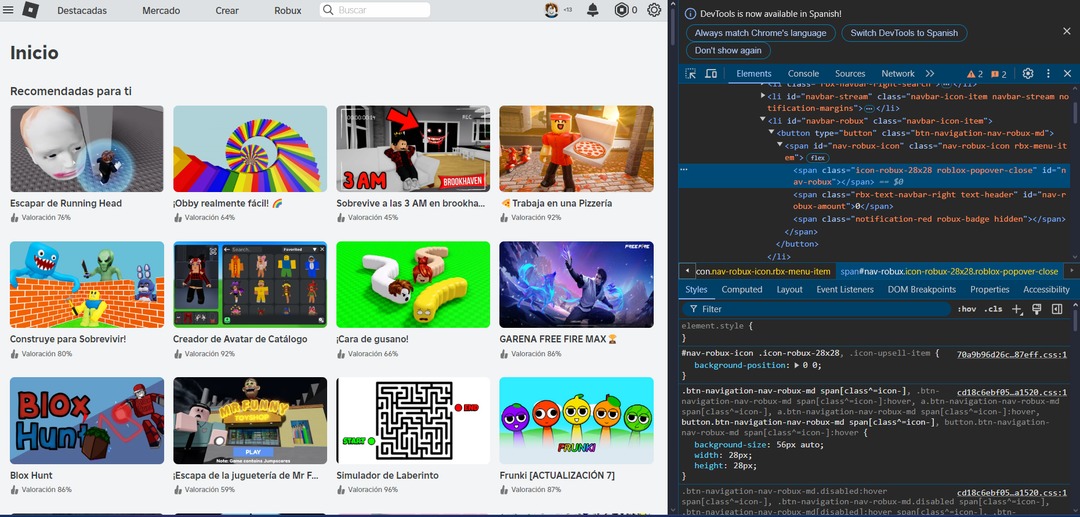Toggle the :hov element state panel
Viewport: 1080px width, 517px height.
point(966,309)
